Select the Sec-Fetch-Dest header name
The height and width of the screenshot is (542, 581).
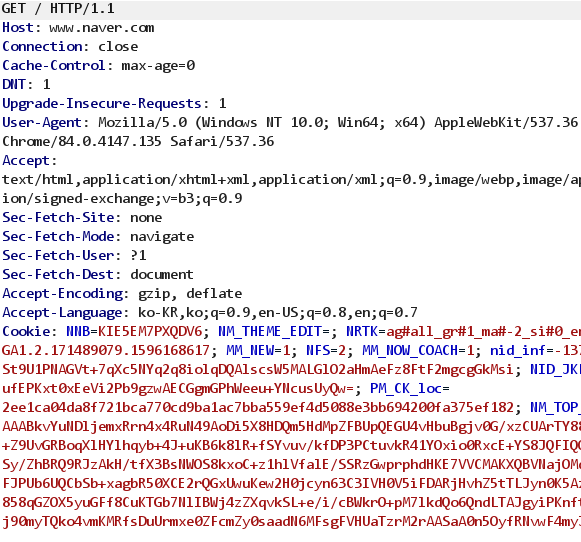58,274
